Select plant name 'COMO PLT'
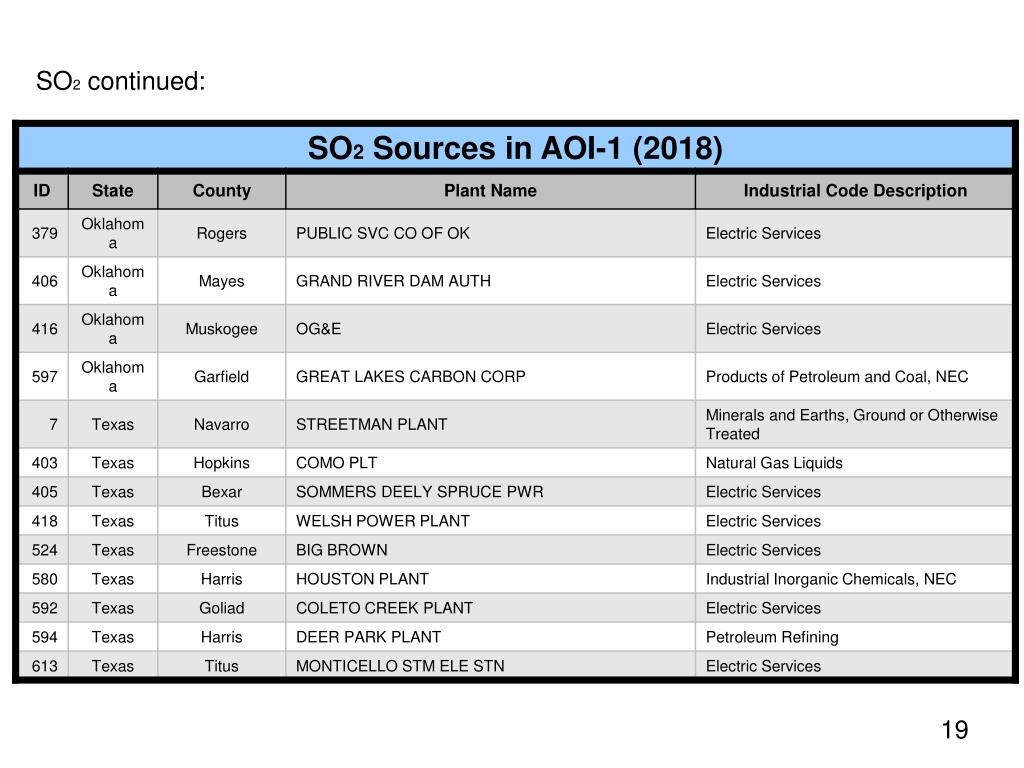This screenshot has width=1024, height=768. pyautogui.click(x=336, y=463)
